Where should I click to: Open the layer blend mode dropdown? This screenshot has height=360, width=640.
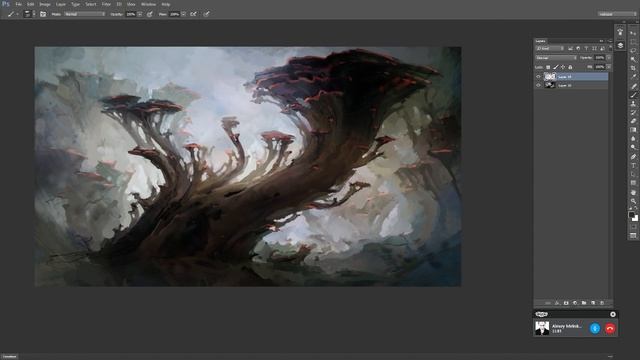point(556,58)
